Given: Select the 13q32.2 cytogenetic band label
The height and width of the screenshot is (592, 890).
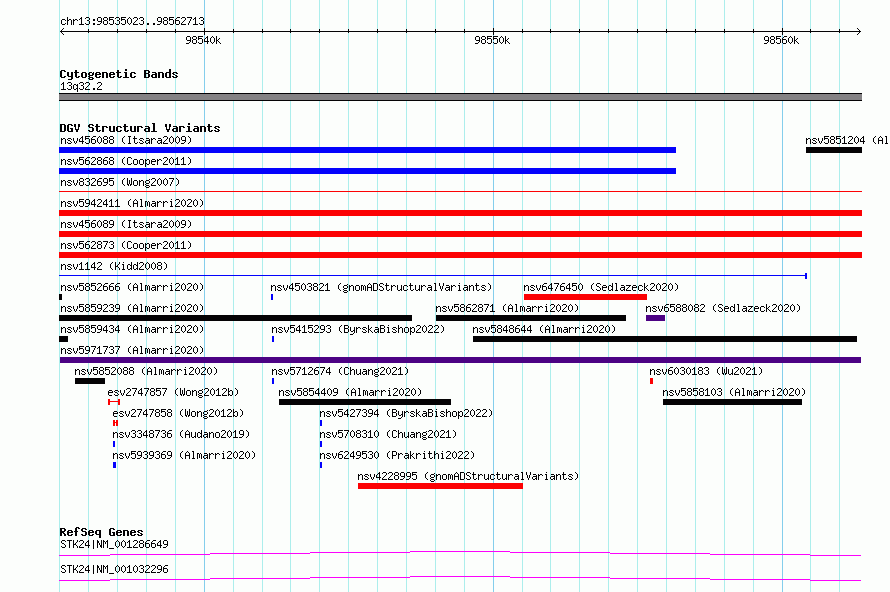Looking at the screenshot, I should 81,86.
